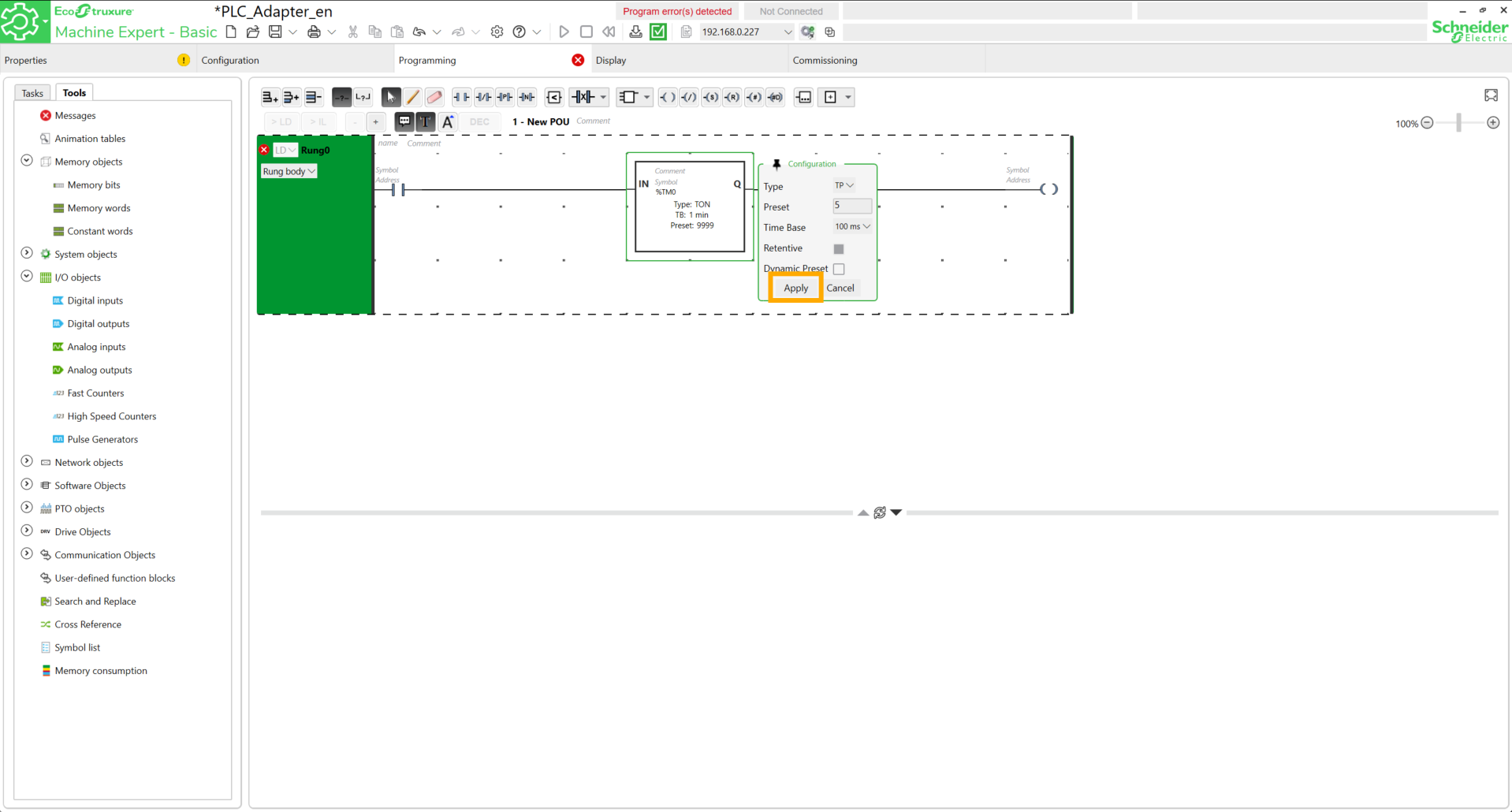Expand the System objects tree node
Viewport: 1512px width, 812px height.
click(27, 254)
